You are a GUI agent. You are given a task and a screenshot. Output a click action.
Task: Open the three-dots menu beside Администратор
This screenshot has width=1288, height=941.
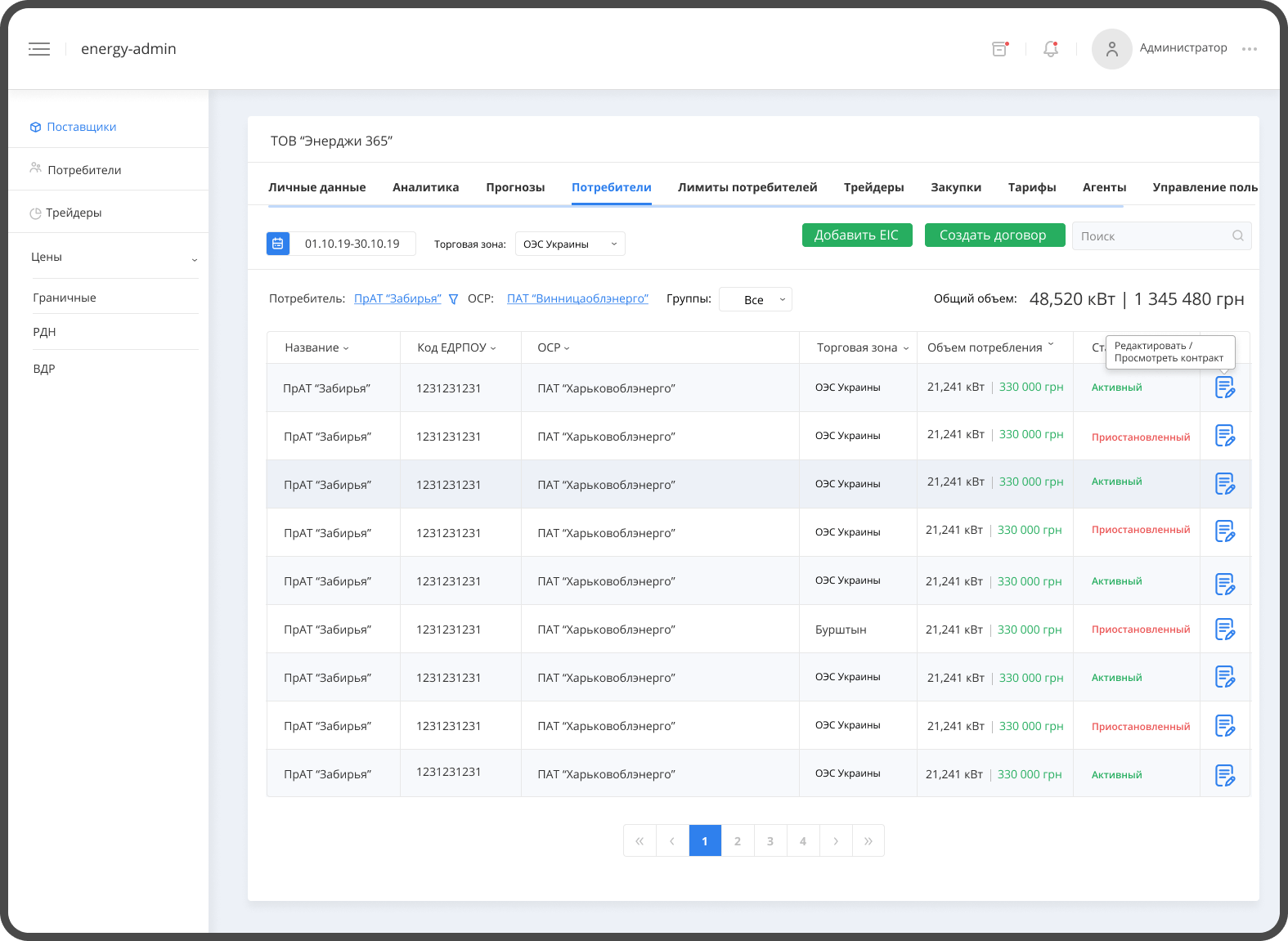click(1249, 49)
